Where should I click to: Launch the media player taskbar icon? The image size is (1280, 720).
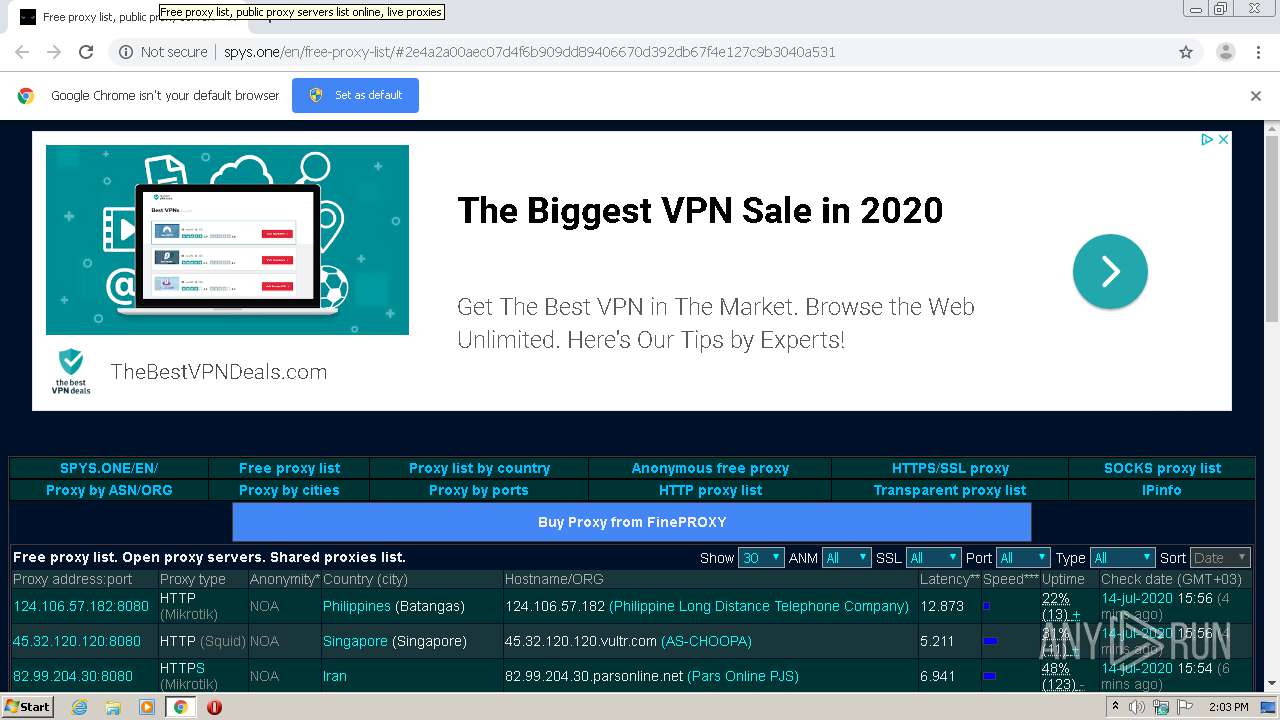click(147, 707)
